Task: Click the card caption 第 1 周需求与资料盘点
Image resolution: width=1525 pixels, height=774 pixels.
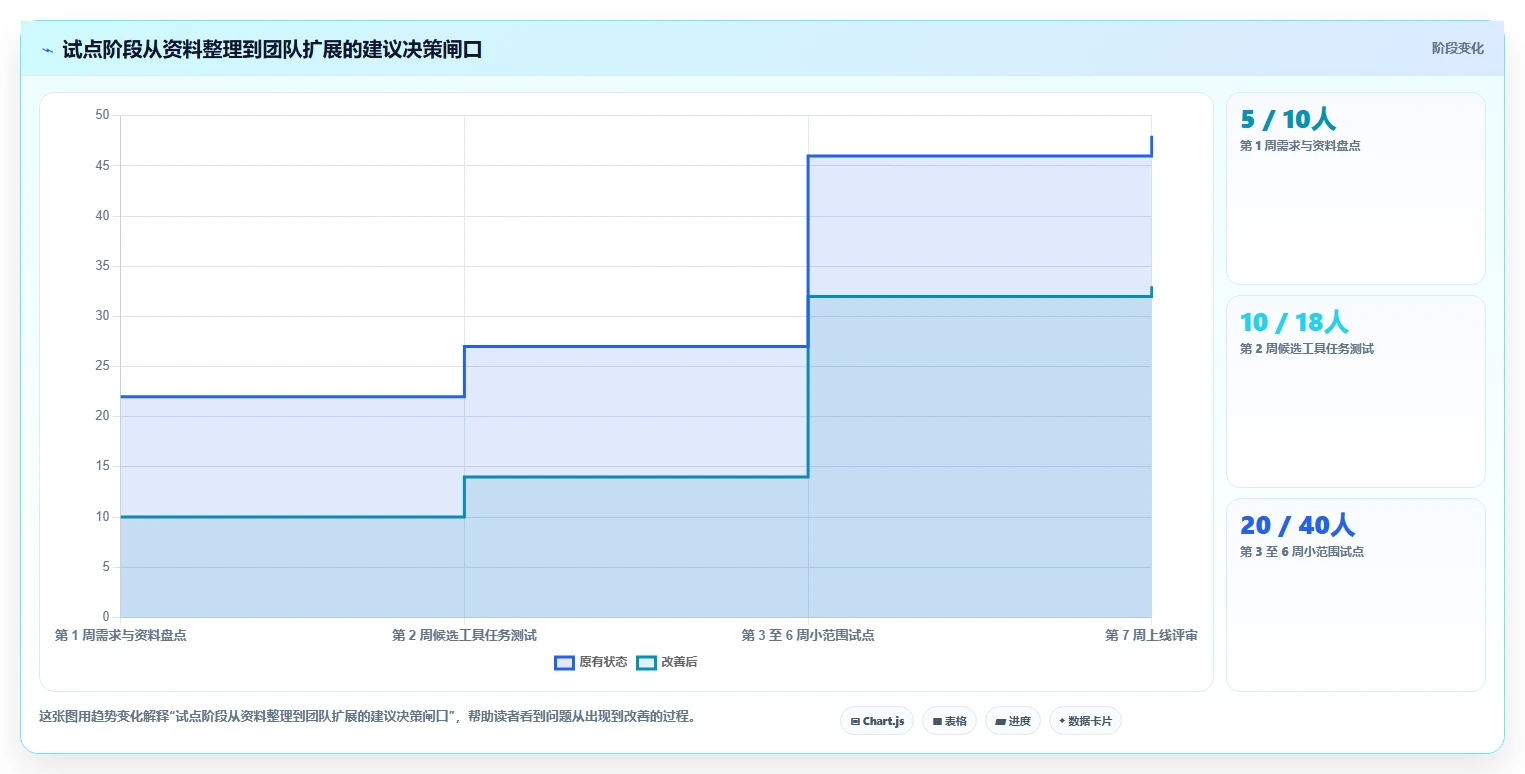Action: (1300, 145)
